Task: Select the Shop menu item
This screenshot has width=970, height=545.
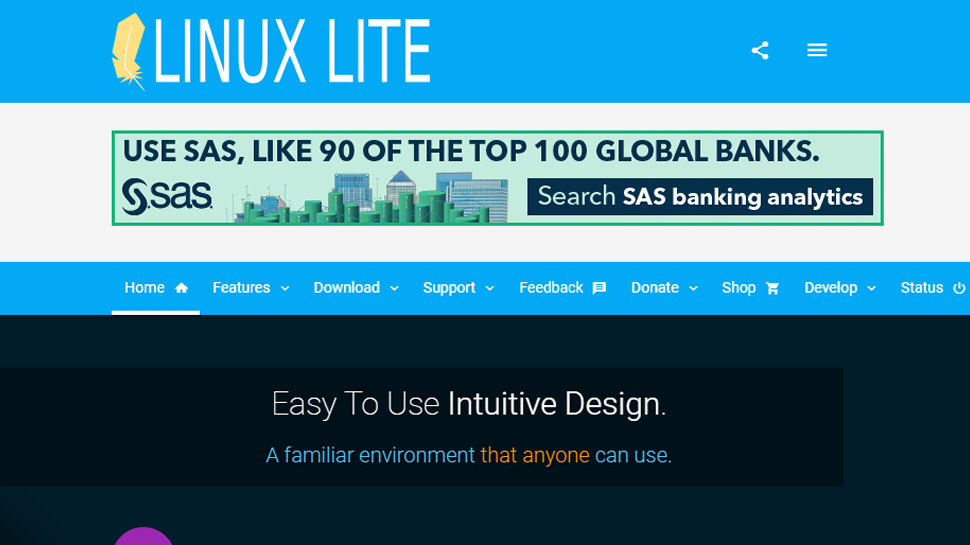Action: (750, 288)
